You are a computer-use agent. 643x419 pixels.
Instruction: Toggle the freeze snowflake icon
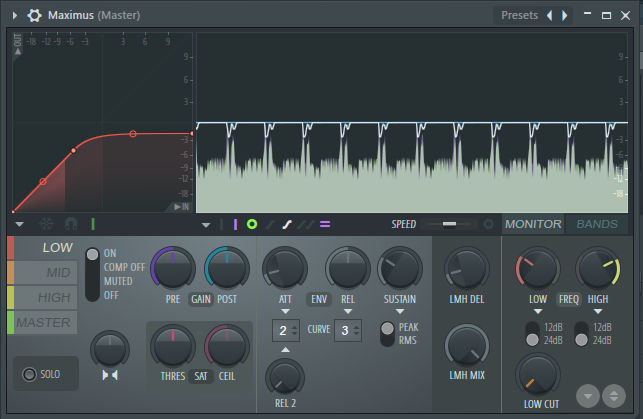[x=46, y=224]
